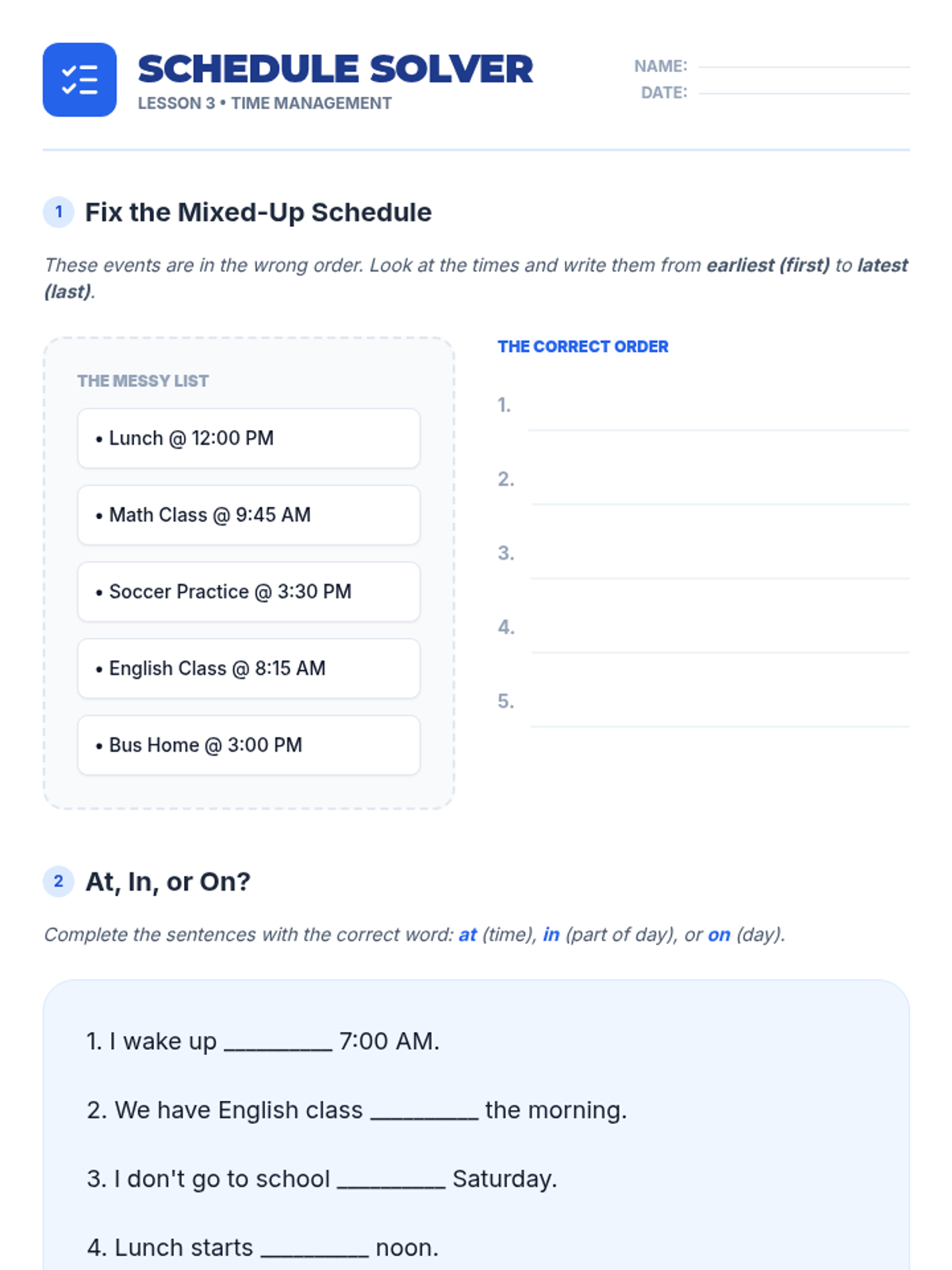Click the Schedule Solver title
The height and width of the screenshot is (1270, 952).
click(x=335, y=69)
